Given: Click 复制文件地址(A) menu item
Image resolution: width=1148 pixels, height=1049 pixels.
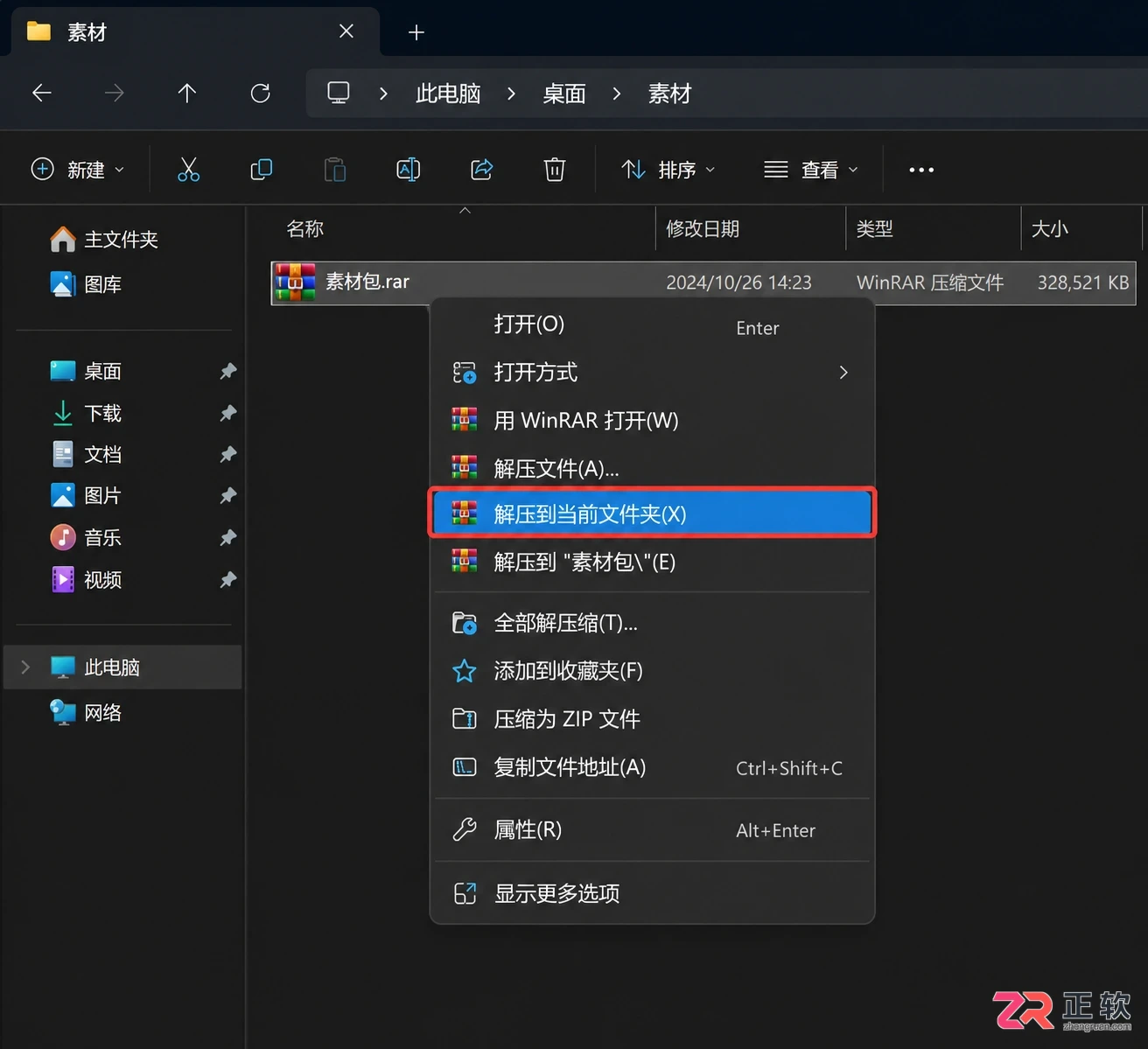Looking at the screenshot, I should [x=653, y=767].
